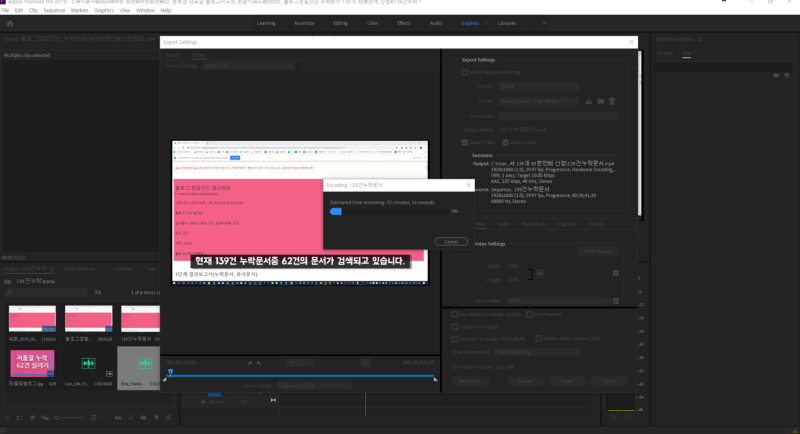Toggle the frame size match-source checkbox
This screenshot has width=800, height=434.
click(616, 273)
